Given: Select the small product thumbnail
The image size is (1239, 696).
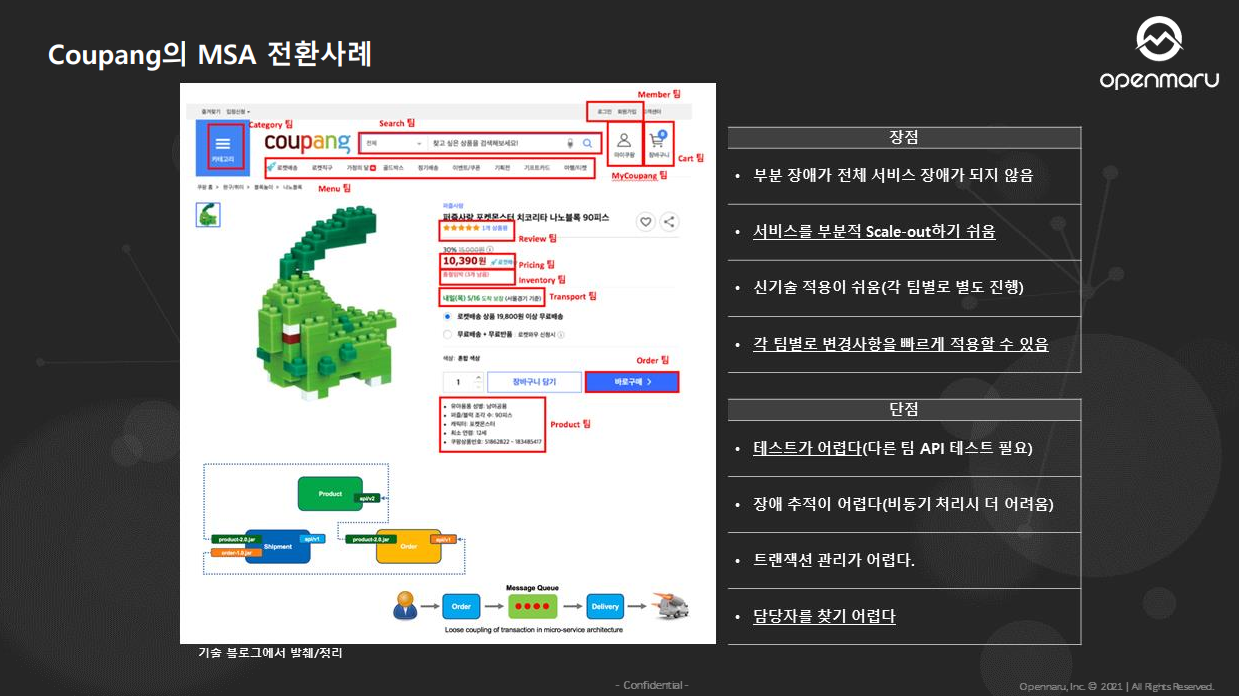Looking at the screenshot, I should pos(209,214).
